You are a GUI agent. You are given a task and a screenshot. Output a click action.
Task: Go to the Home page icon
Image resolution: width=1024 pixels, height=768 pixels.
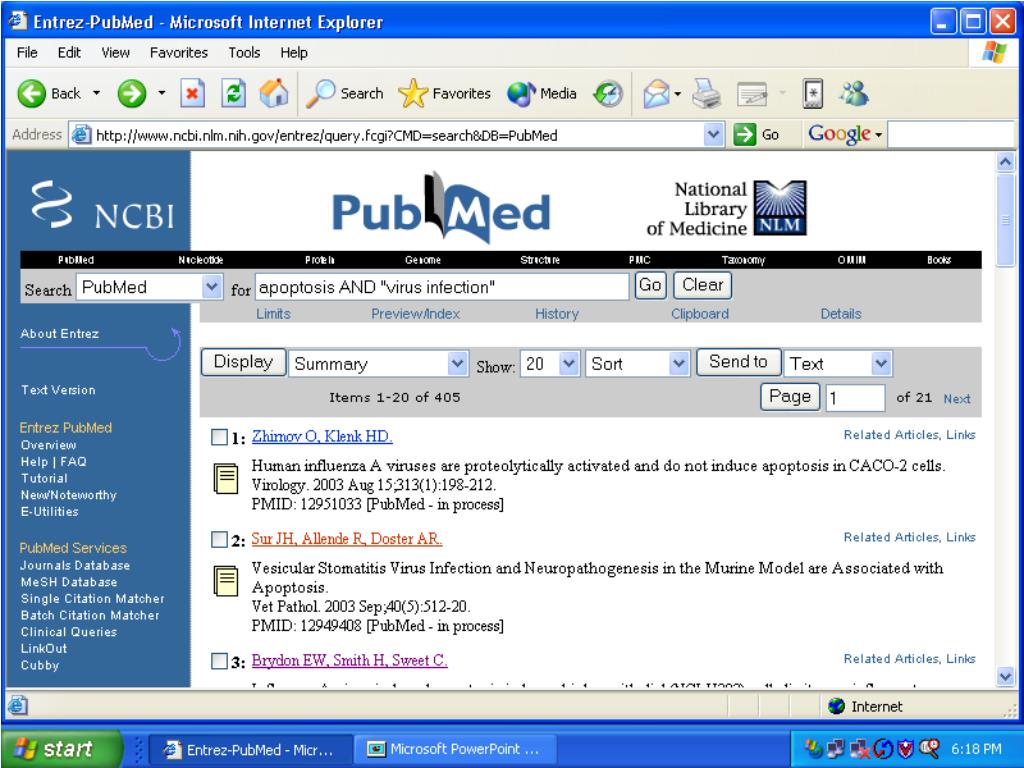tap(274, 93)
